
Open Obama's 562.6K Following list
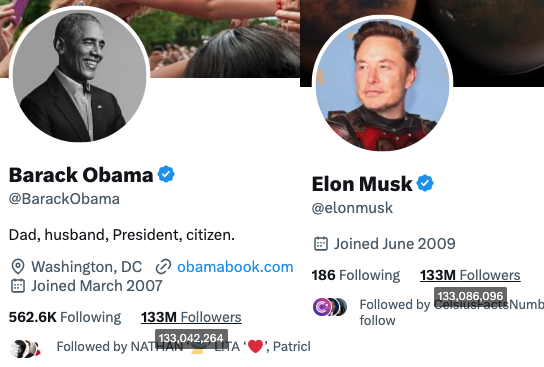[x=65, y=317]
